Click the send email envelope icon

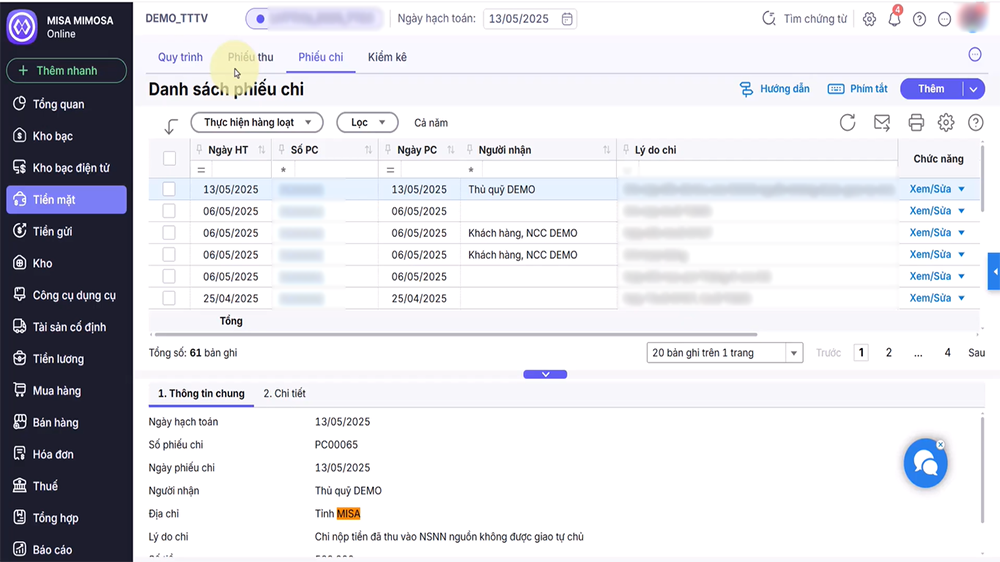pyautogui.click(x=882, y=123)
